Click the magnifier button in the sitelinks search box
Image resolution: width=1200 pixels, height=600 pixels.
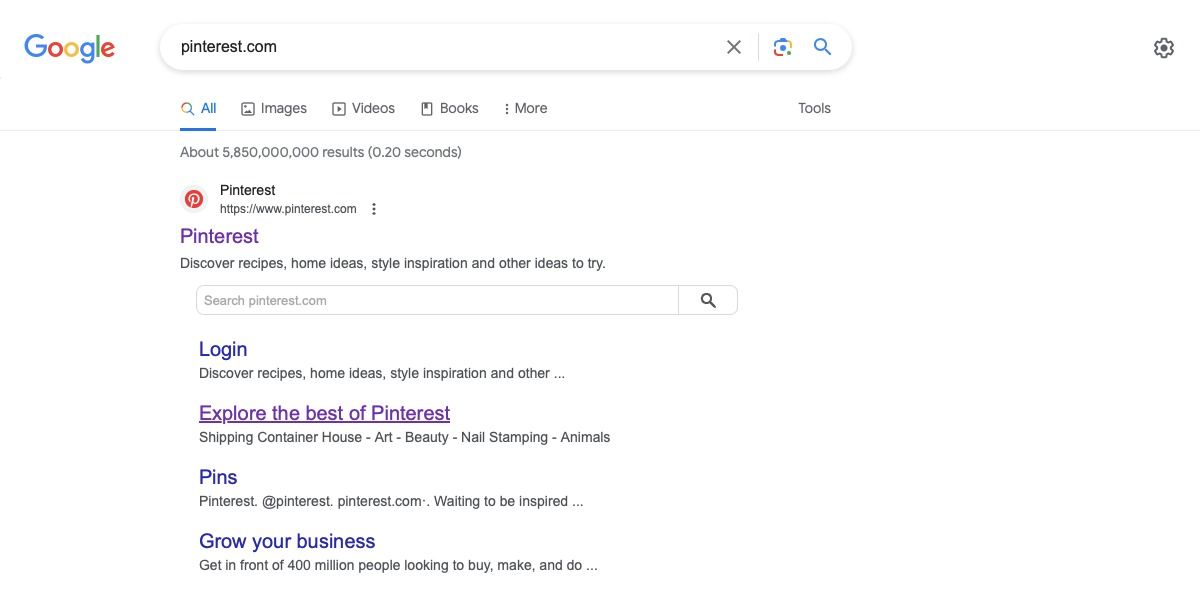(708, 299)
